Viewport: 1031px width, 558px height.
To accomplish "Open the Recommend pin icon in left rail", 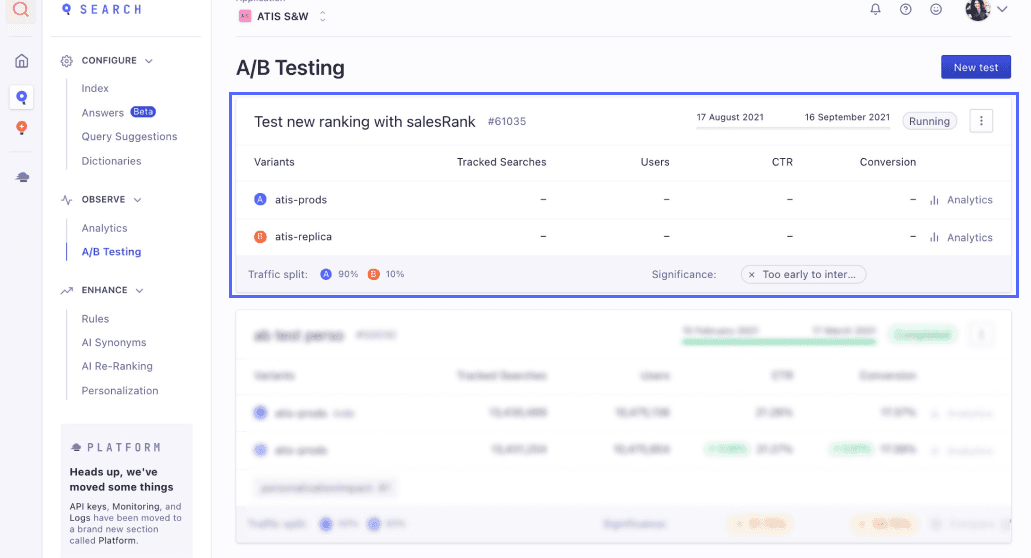I will (x=22, y=128).
